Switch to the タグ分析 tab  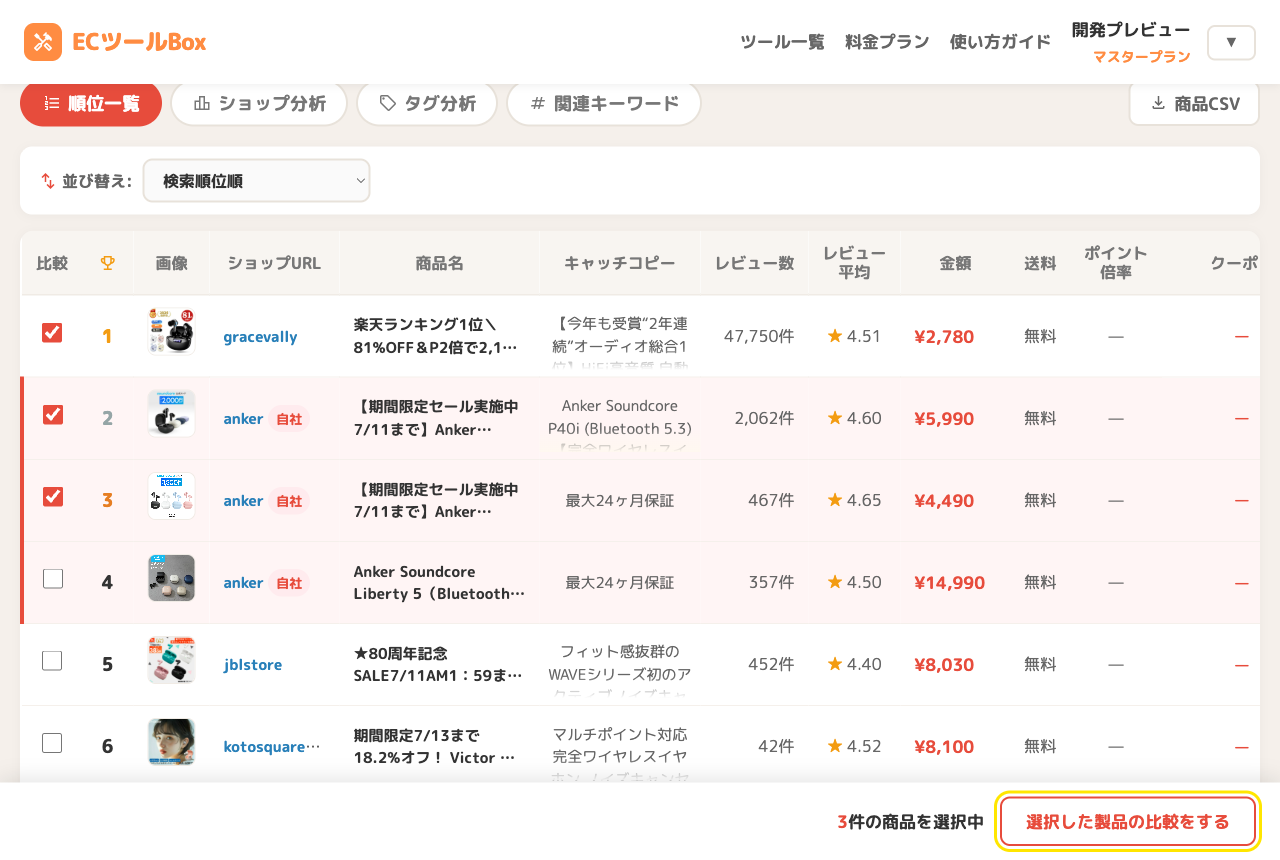pyautogui.click(x=427, y=103)
